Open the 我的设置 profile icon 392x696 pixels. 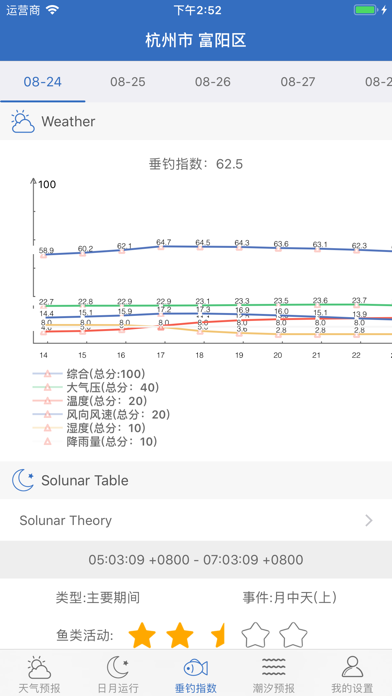coord(352,668)
